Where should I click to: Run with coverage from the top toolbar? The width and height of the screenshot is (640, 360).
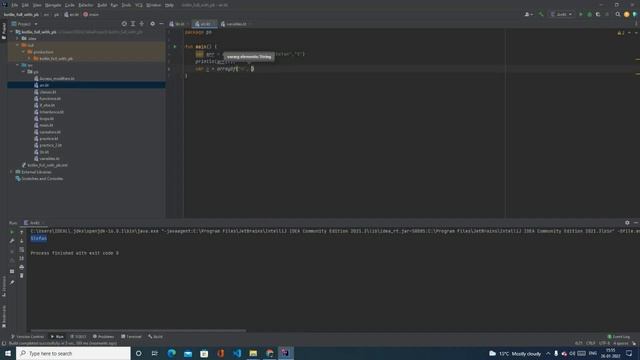[598, 14]
